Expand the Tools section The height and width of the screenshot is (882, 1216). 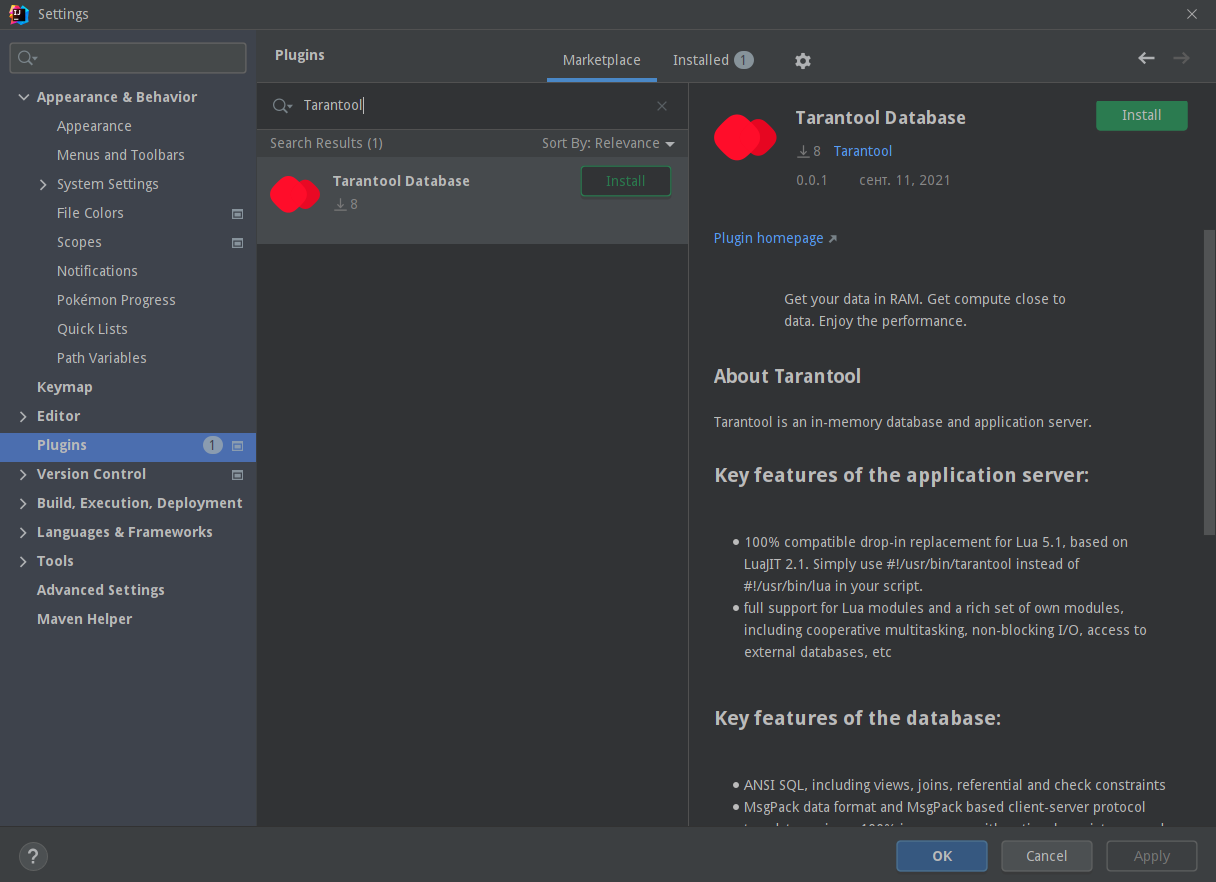point(23,561)
